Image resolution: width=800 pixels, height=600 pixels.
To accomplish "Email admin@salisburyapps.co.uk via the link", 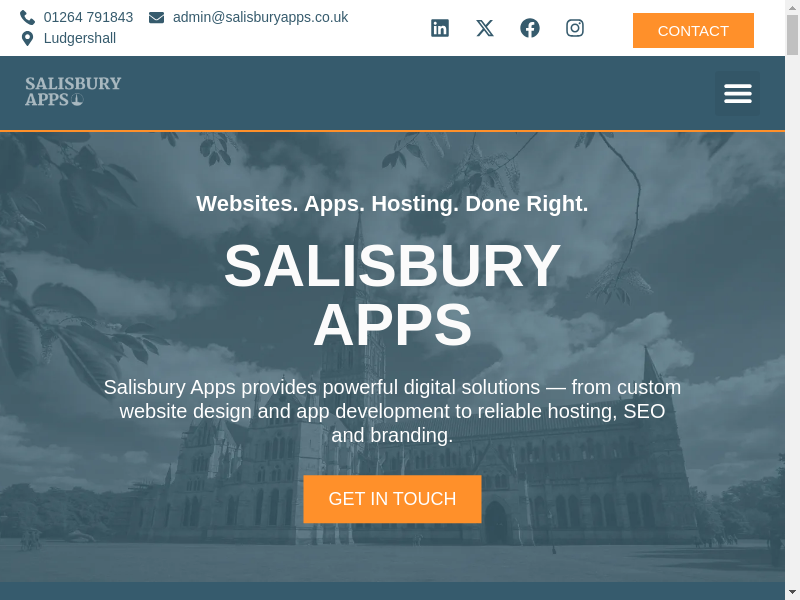I will (x=260, y=17).
